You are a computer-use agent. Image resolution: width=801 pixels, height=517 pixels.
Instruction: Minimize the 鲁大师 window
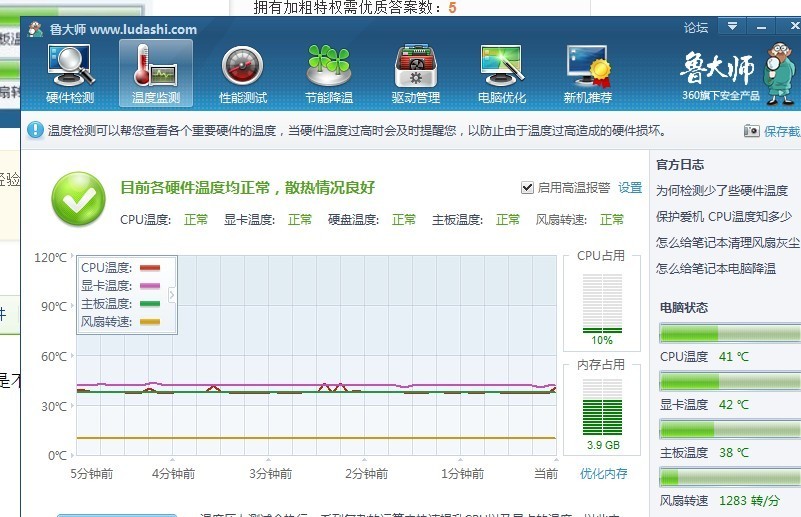[x=761, y=26]
